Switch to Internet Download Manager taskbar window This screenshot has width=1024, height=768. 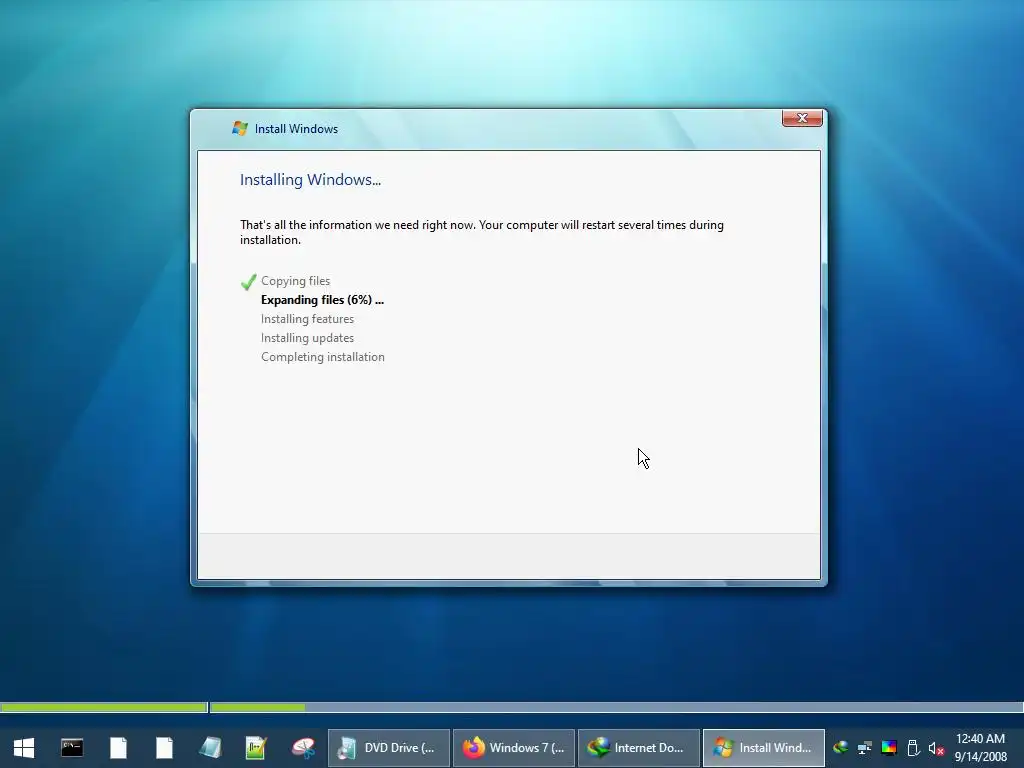tap(639, 748)
